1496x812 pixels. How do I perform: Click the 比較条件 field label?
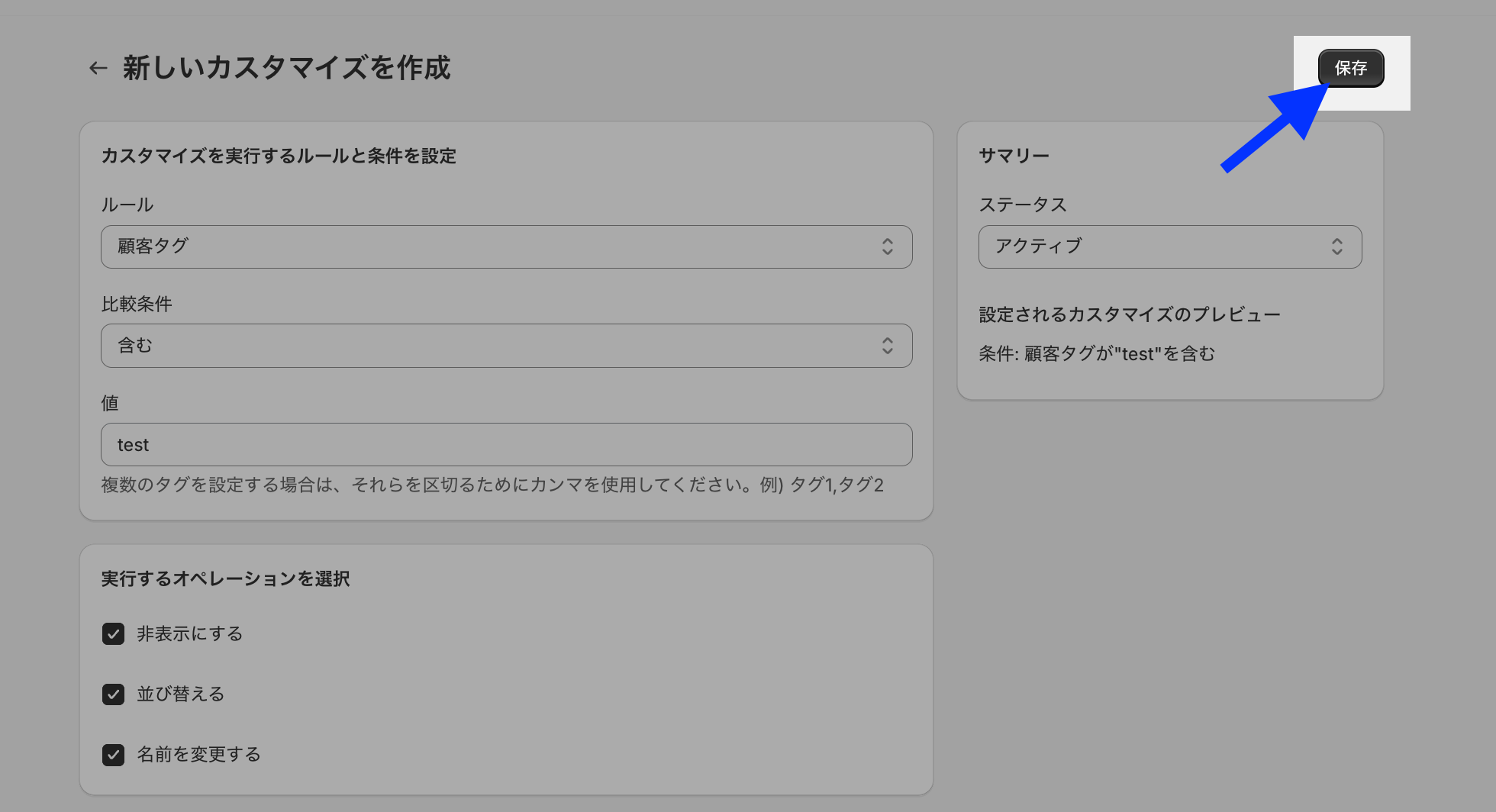(x=137, y=304)
